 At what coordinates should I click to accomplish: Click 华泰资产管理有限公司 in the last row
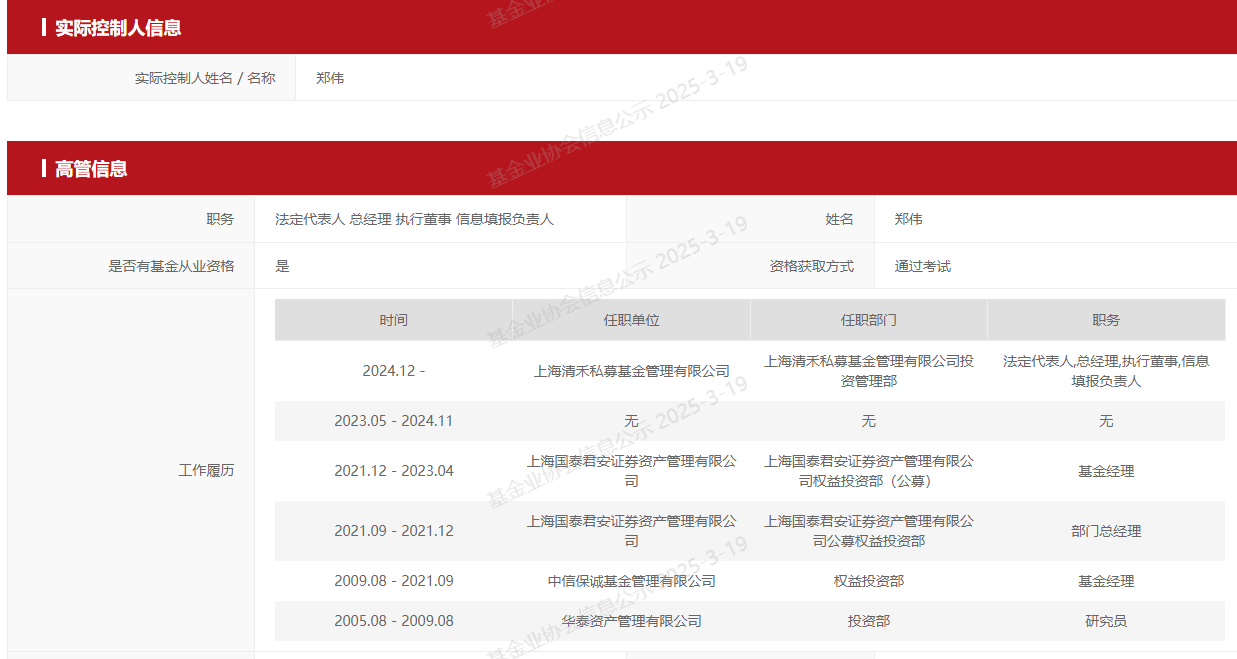629,620
